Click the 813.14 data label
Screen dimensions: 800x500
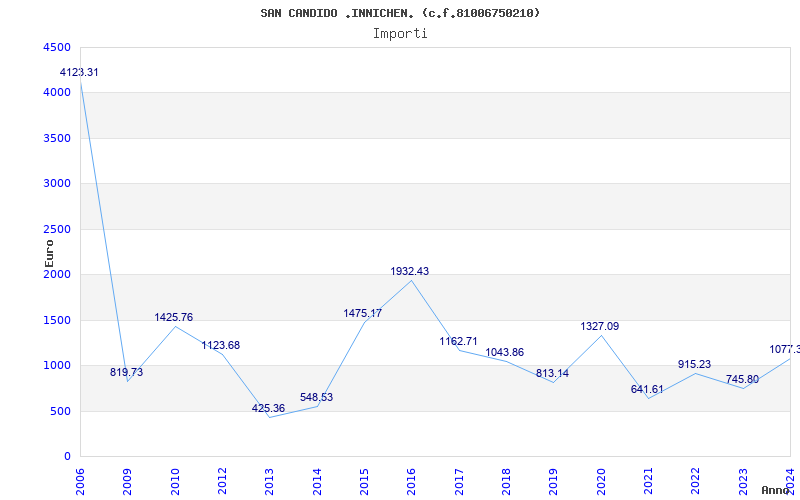coord(552,373)
